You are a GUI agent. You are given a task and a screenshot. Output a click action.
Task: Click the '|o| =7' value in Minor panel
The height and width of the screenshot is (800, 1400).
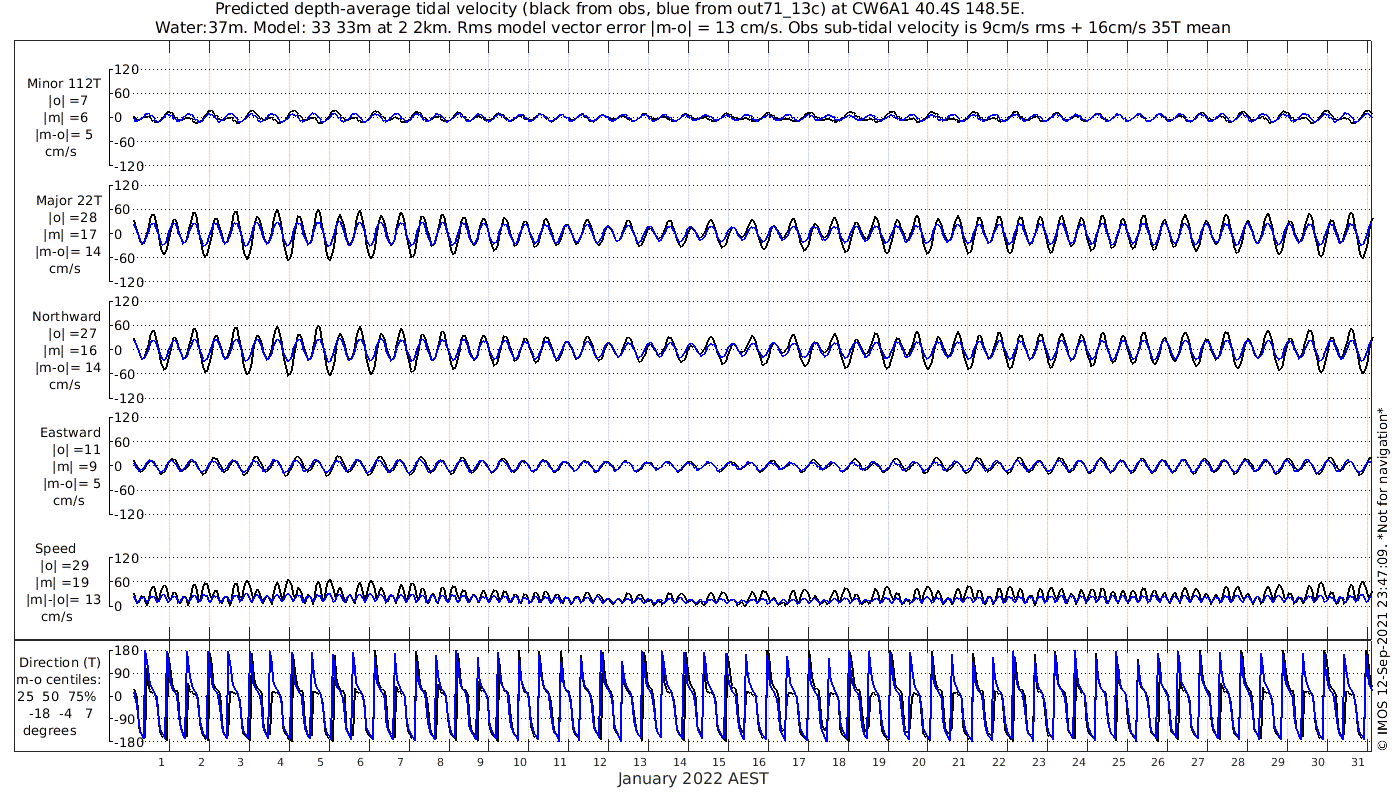point(69,100)
